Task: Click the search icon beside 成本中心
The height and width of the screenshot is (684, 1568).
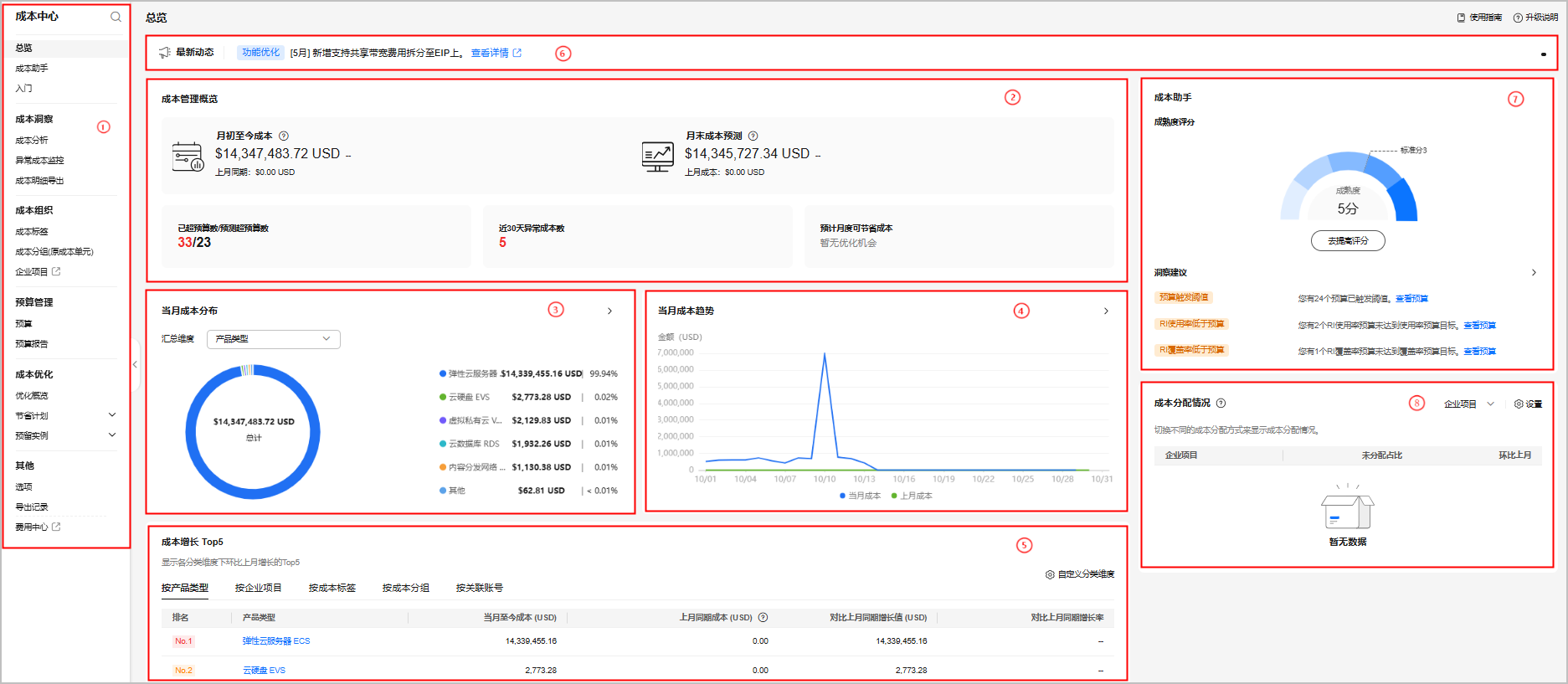Action: click(x=116, y=17)
